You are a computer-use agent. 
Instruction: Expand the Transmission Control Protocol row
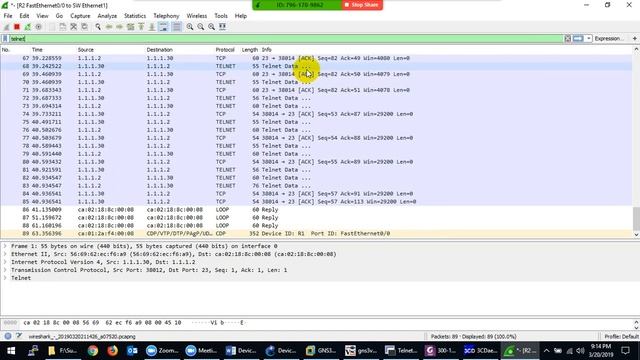coord(5,270)
